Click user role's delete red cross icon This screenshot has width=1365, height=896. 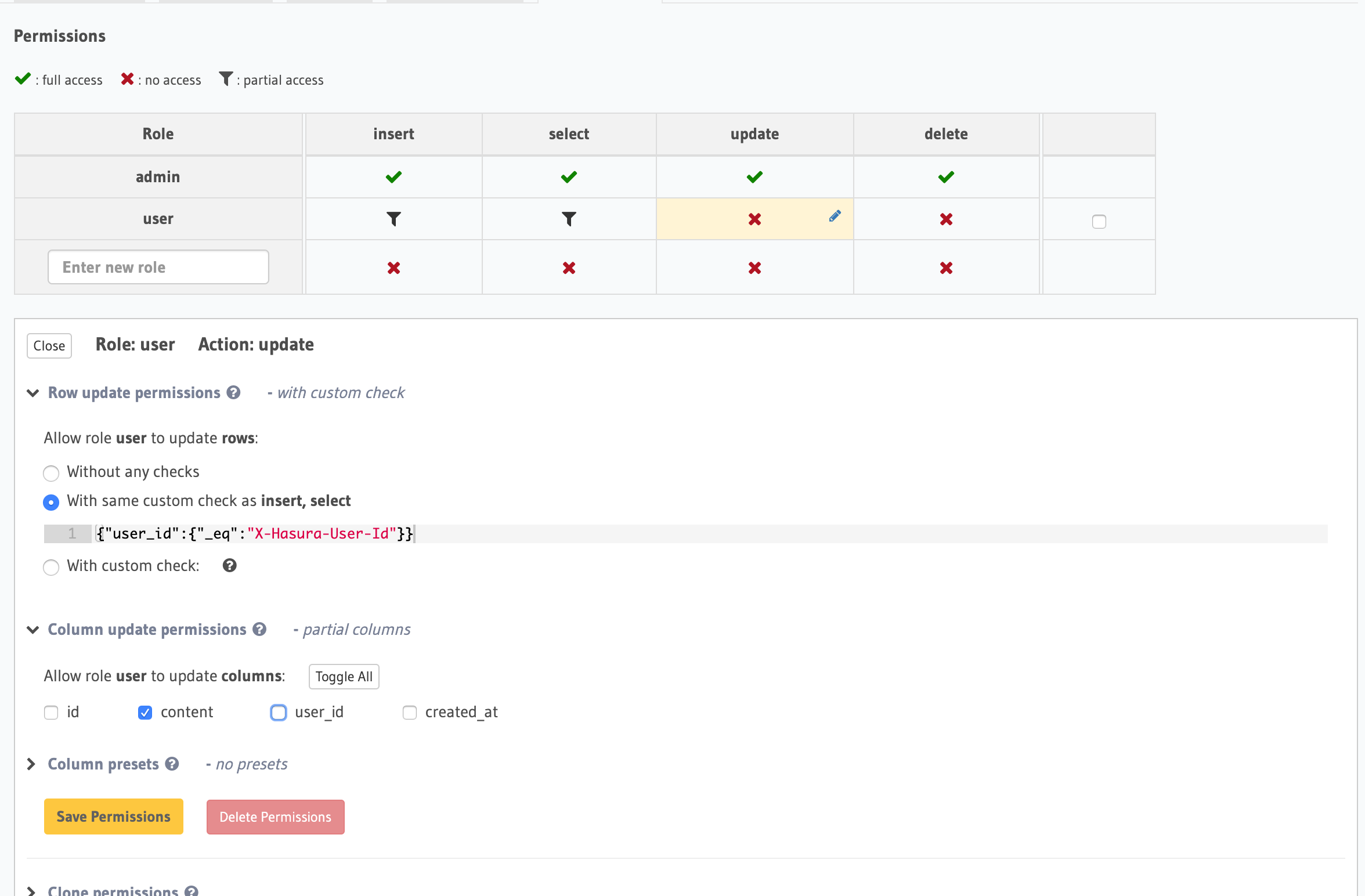946,219
